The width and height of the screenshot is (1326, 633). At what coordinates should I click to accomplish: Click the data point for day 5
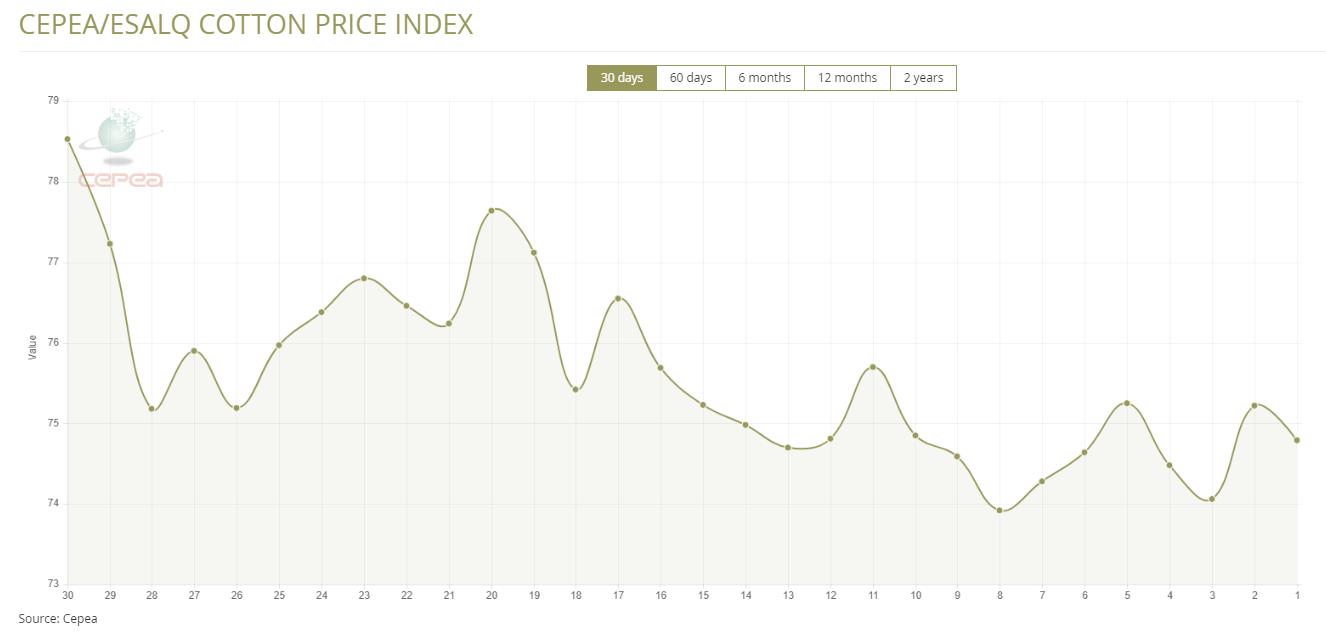[x=1127, y=403]
